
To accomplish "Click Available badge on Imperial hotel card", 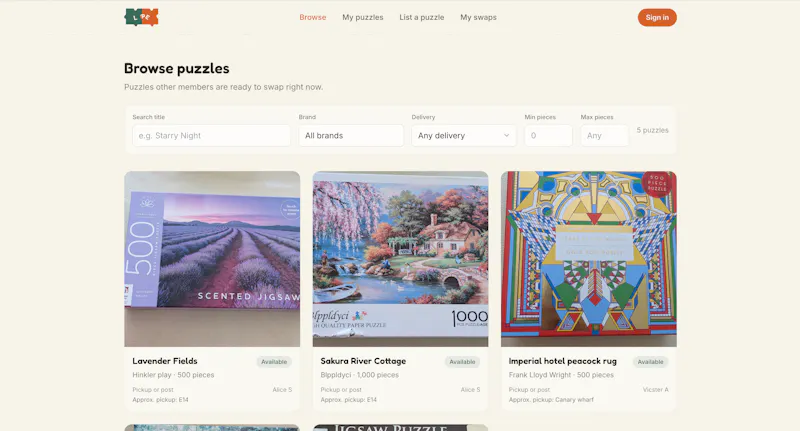I will [x=651, y=362].
